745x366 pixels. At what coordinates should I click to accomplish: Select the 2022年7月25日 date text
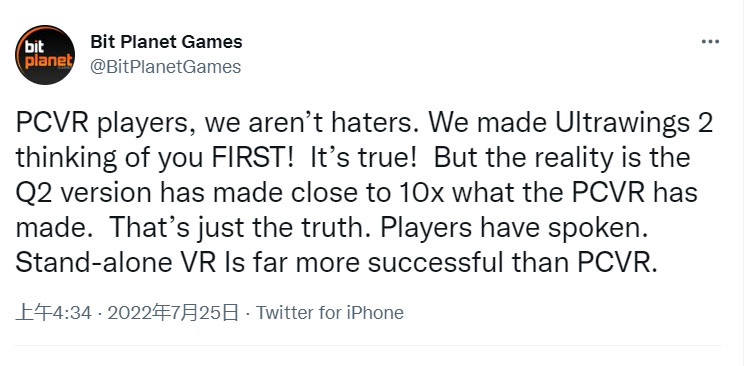[x=173, y=313]
